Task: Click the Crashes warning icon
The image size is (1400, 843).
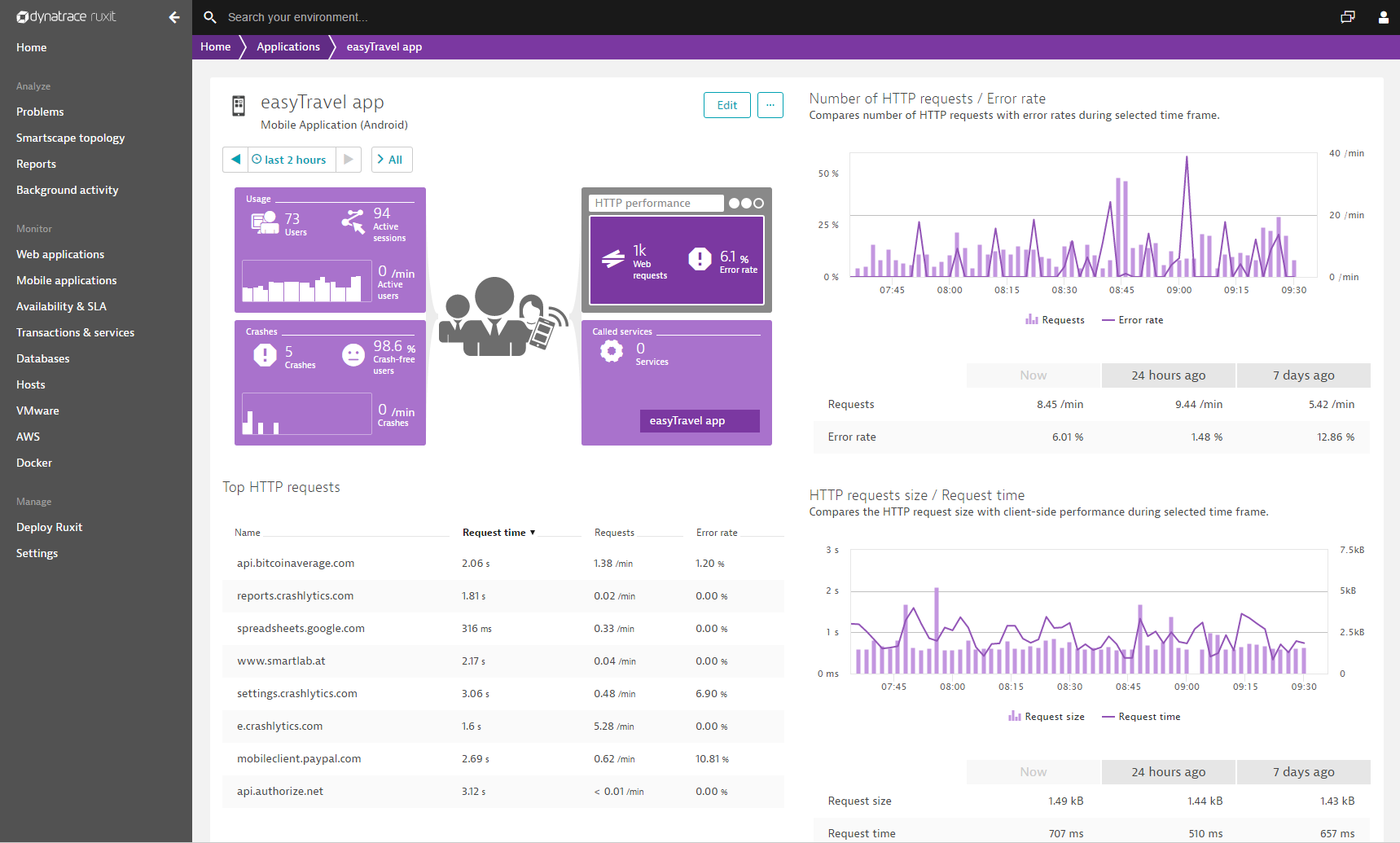Action: pos(265,355)
